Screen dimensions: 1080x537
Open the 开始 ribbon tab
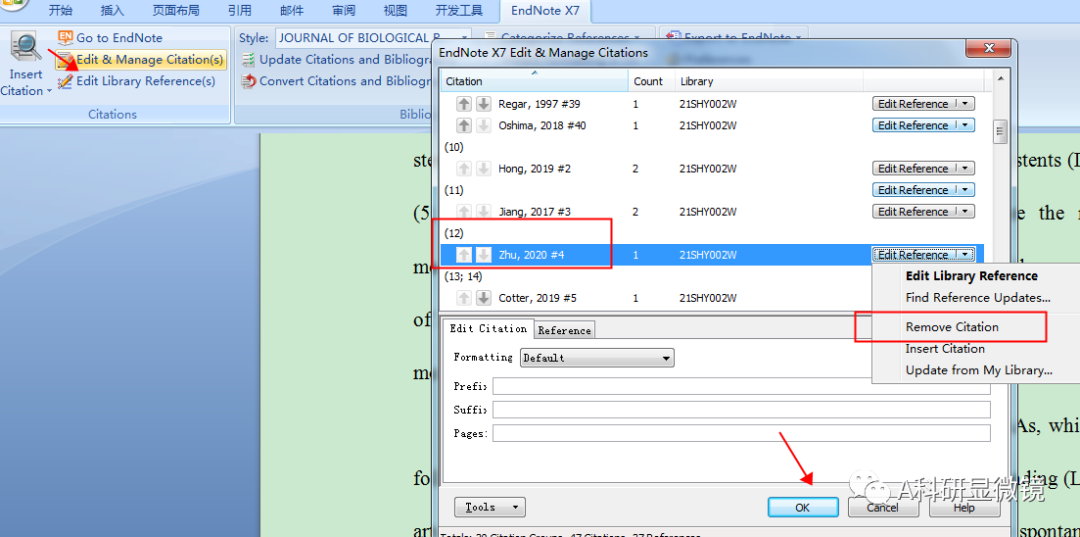(61, 10)
